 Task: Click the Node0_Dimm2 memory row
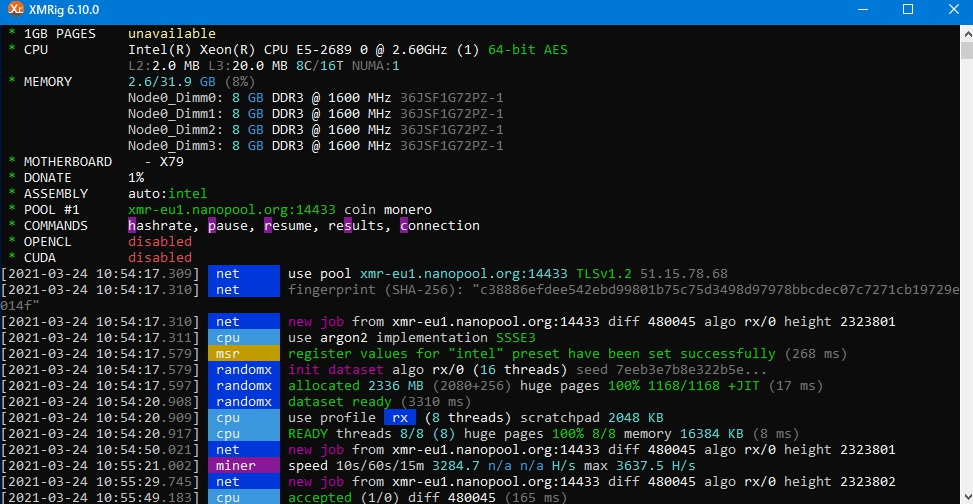click(315, 130)
